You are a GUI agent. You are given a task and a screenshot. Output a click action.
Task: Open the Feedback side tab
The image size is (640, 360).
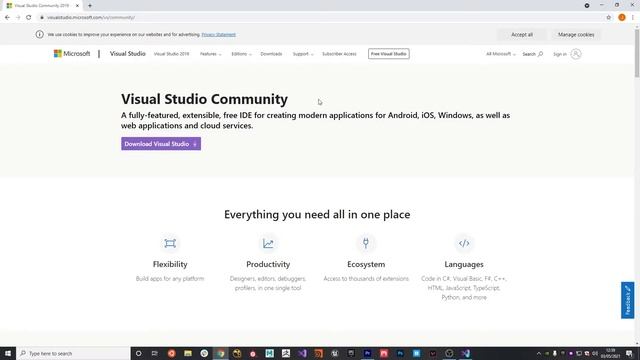[627, 300]
